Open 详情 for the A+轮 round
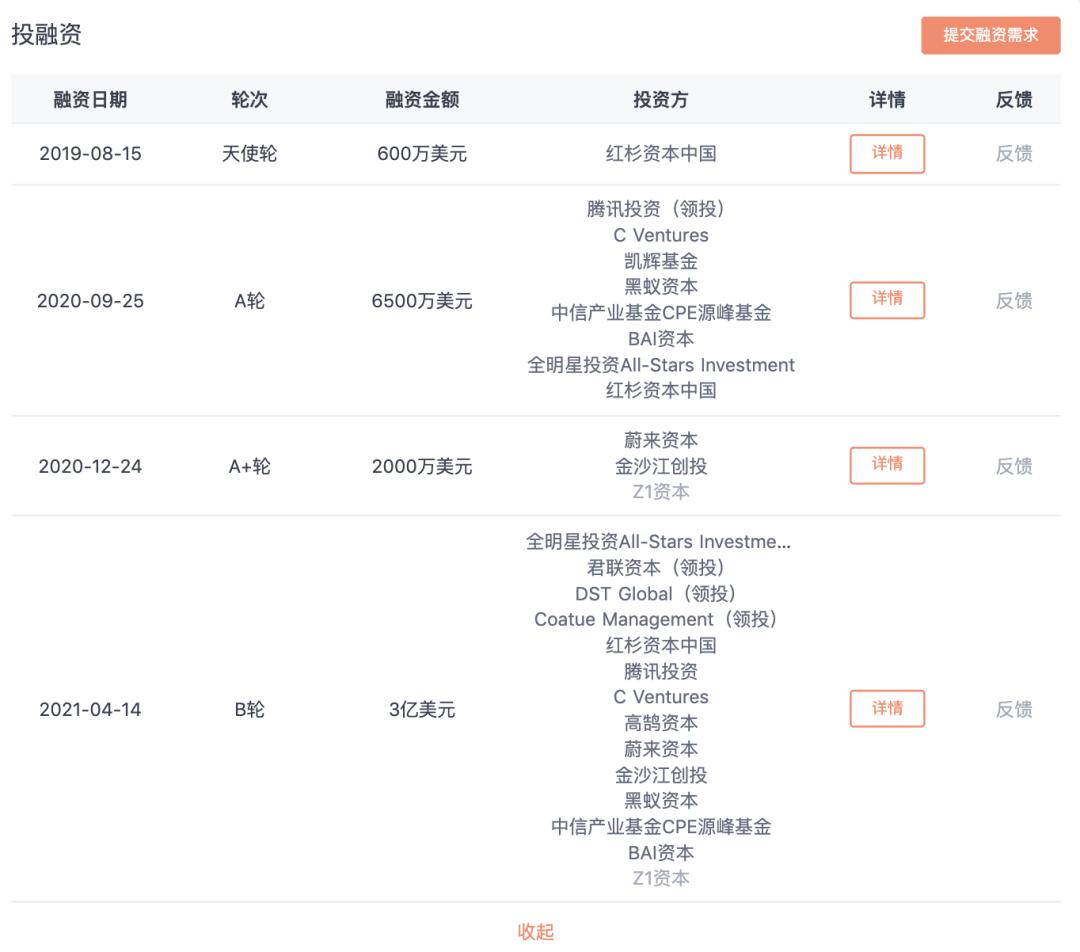Viewport: 1080px width, 952px height. 887,465
